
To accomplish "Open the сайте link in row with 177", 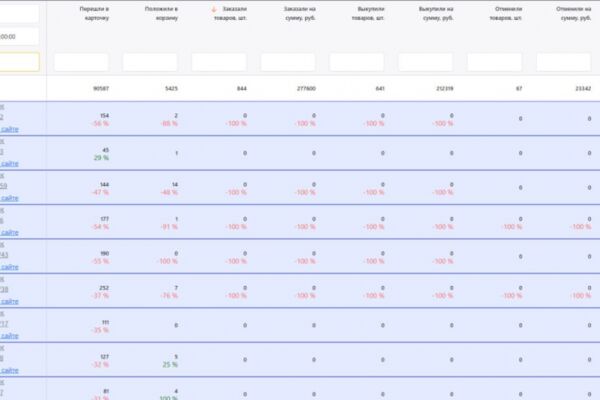I will [10, 233].
